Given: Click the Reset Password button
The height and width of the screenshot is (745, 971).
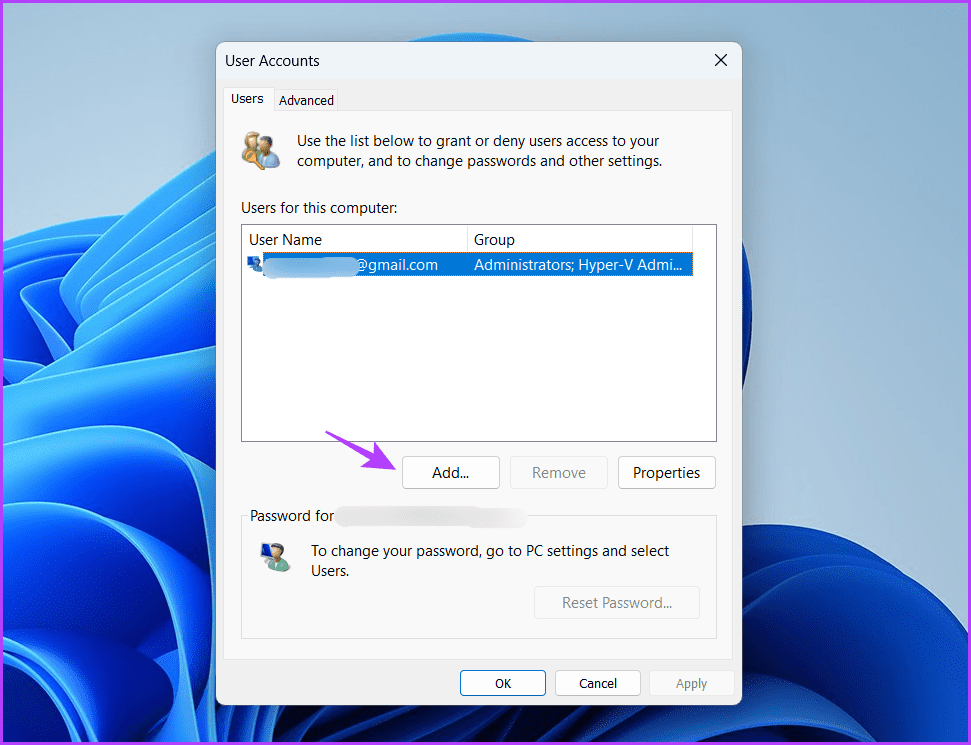Looking at the screenshot, I should click(x=616, y=602).
